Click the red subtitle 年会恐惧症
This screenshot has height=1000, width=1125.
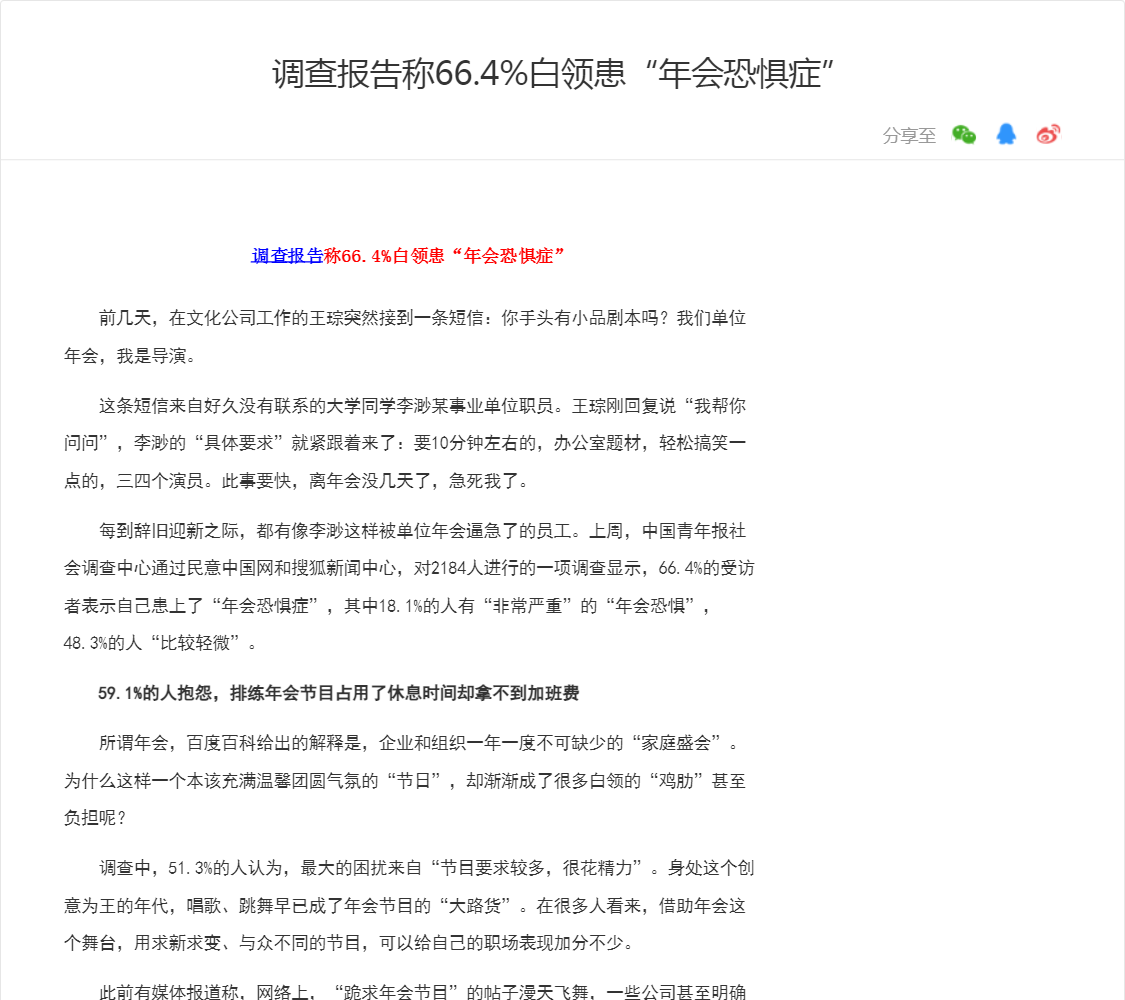509,255
